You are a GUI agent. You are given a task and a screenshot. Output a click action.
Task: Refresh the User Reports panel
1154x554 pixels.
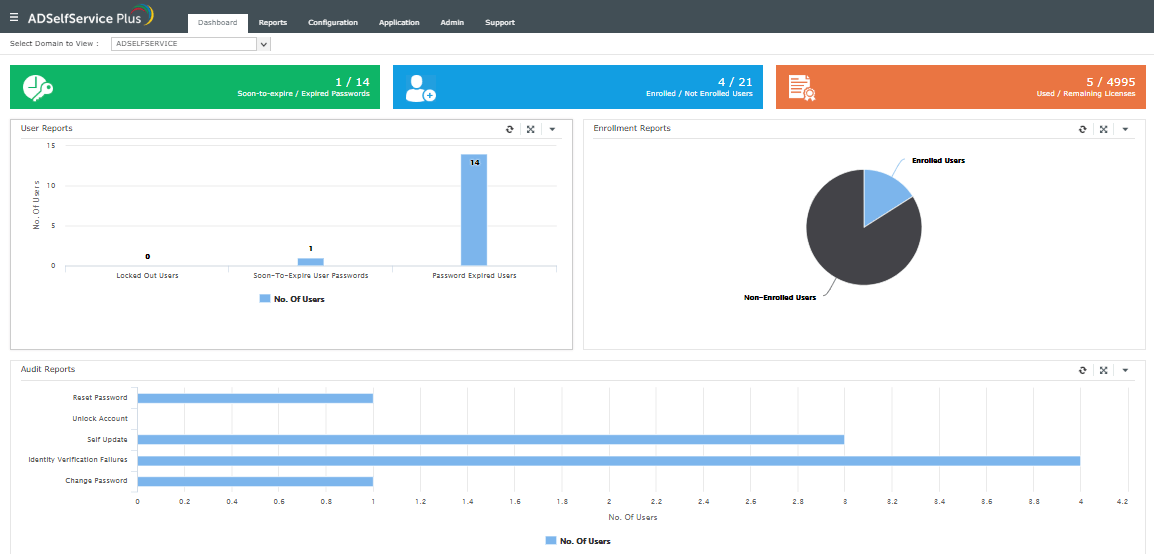pos(509,129)
